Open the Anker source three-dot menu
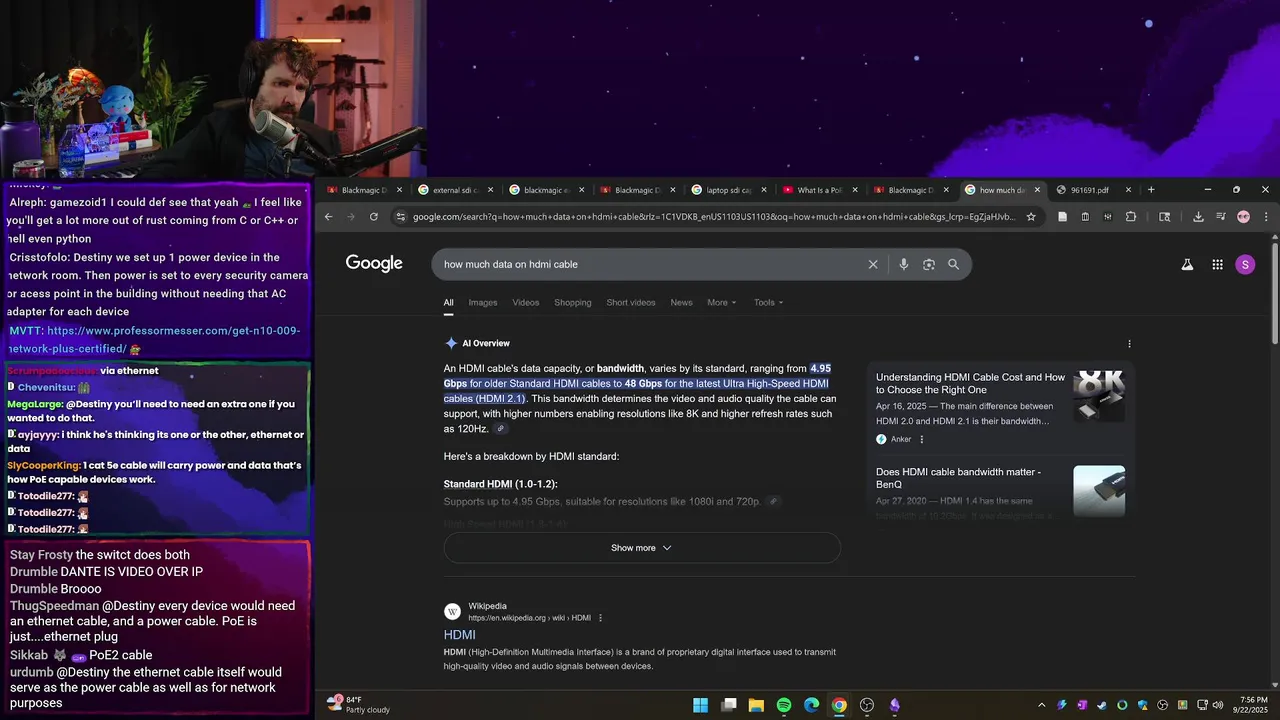Screen dimensions: 1280x720 click(x=921, y=439)
